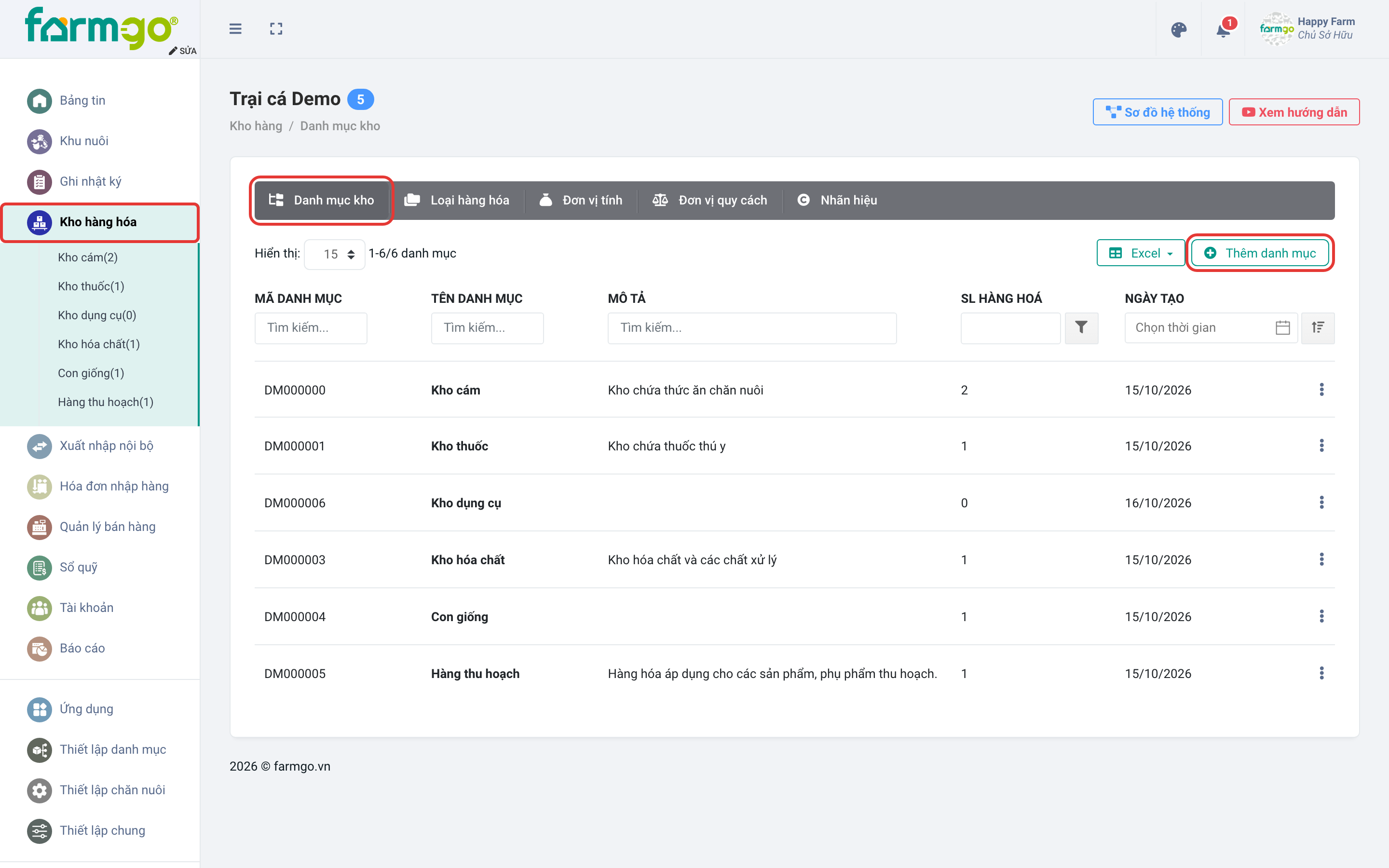Click the sort order icon beside date
The width and height of the screenshot is (1389, 868).
coord(1317,328)
